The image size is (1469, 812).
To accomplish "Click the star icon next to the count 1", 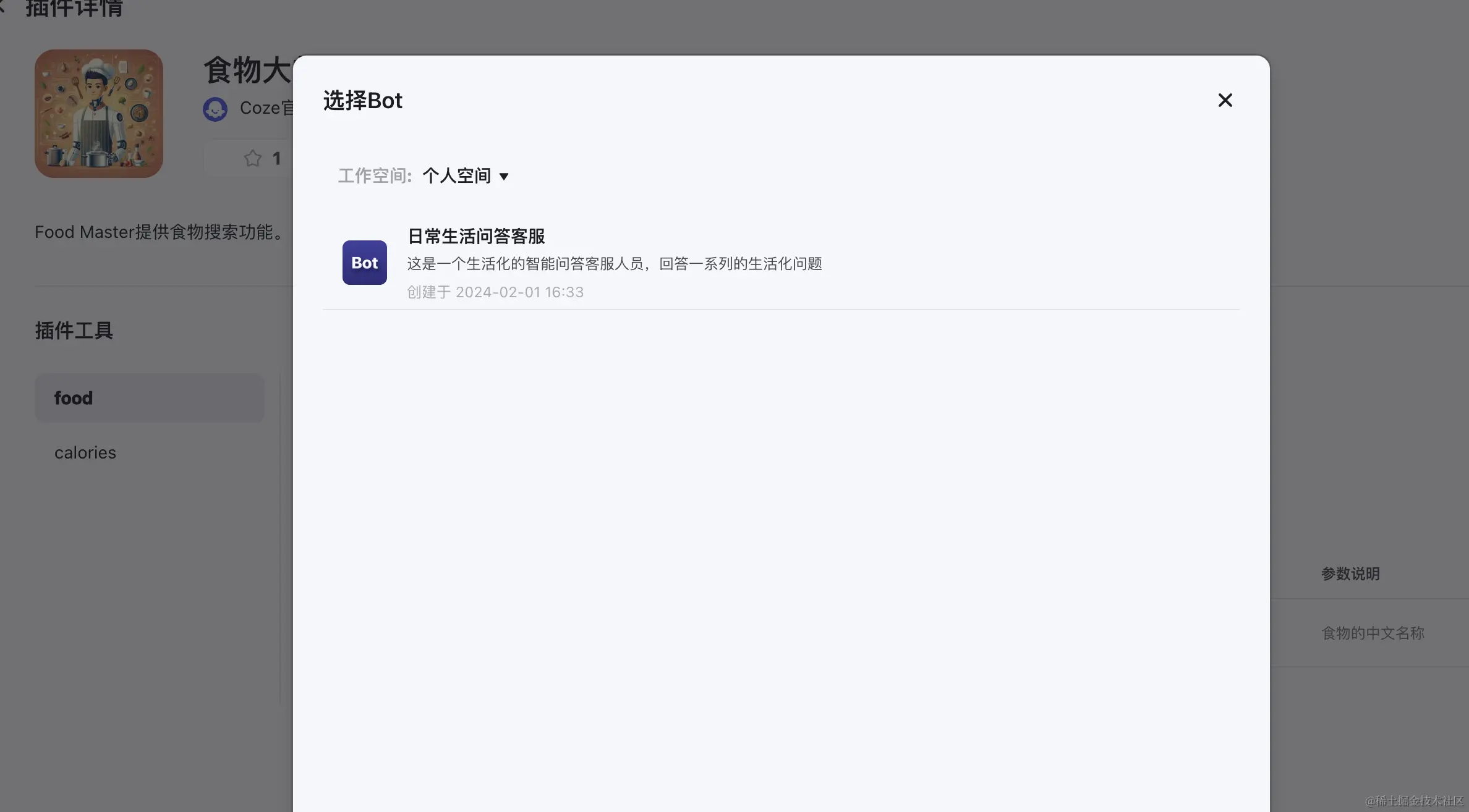I will (252, 158).
